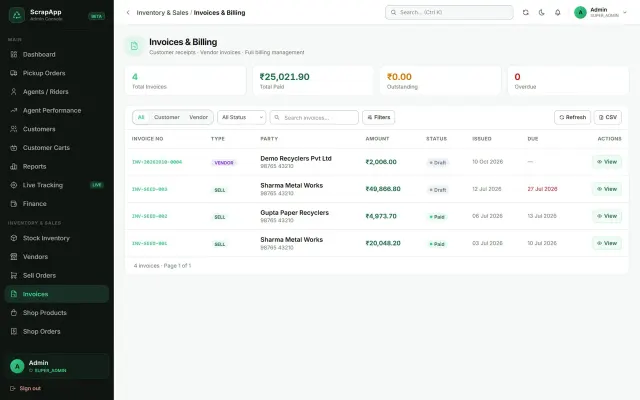
Task: Open Customers in sidebar
Action: point(57,129)
